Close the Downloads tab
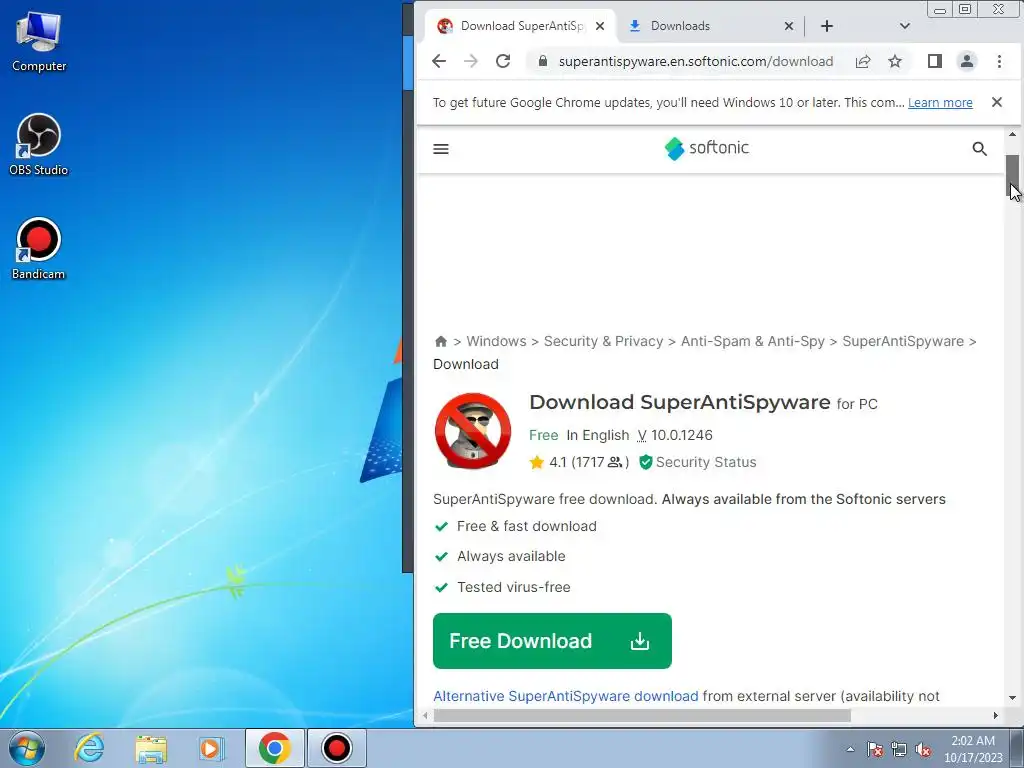This screenshot has height=768, width=1024. click(789, 26)
